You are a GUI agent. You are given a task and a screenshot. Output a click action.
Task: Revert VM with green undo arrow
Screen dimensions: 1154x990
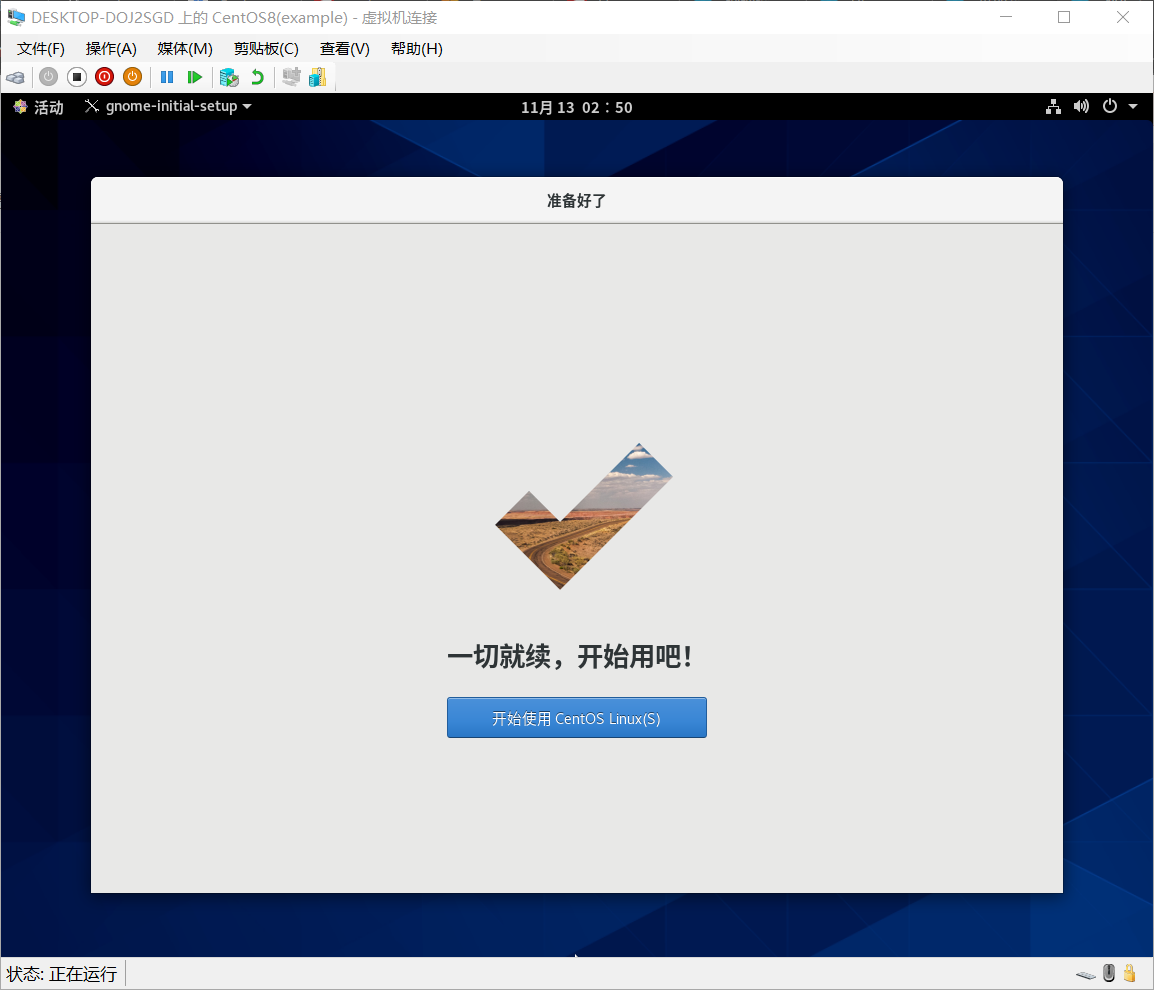[x=258, y=77]
